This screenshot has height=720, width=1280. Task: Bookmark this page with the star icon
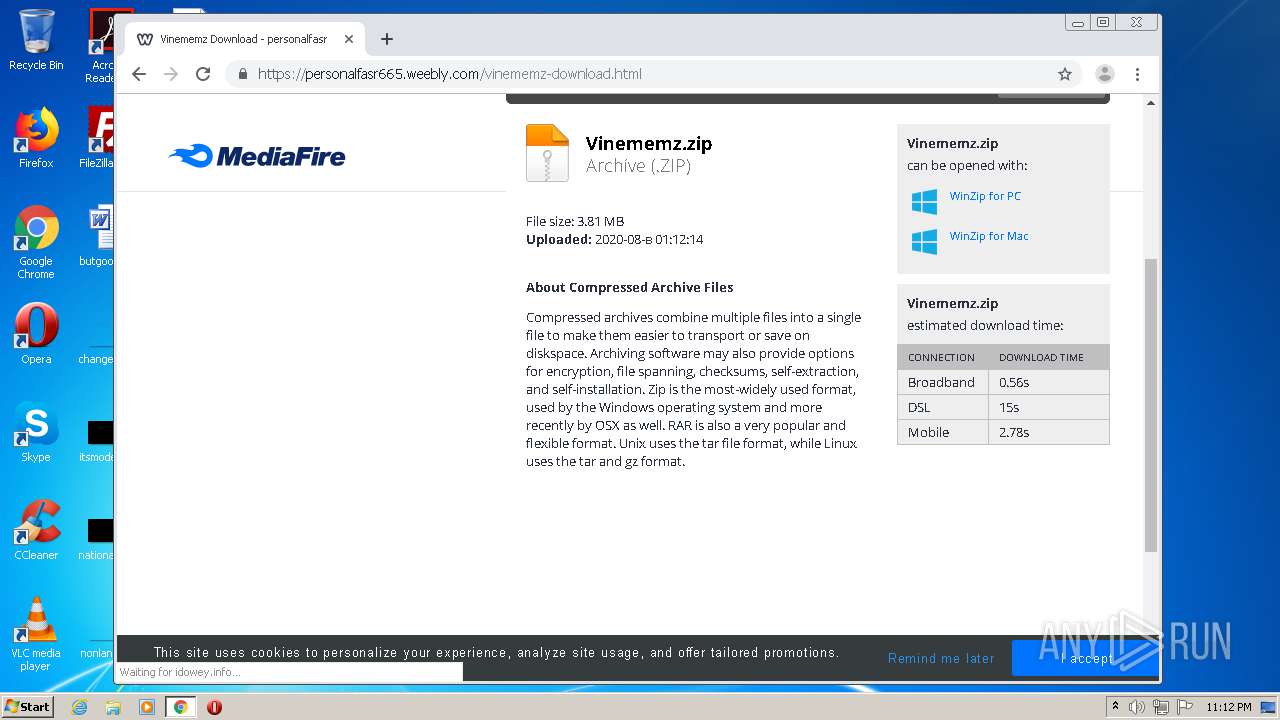[1065, 74]
